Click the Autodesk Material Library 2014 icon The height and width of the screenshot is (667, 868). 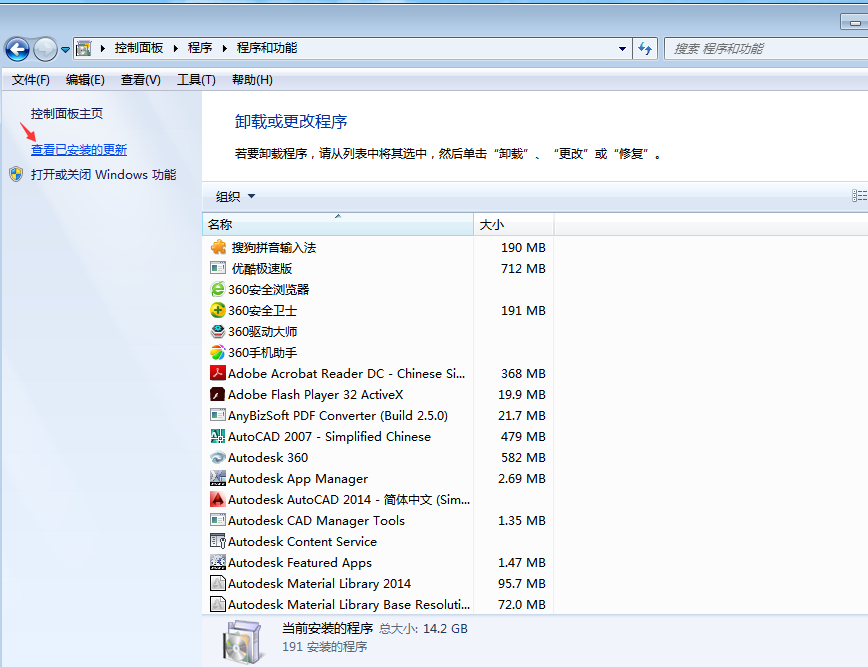(x=218, y=583)
